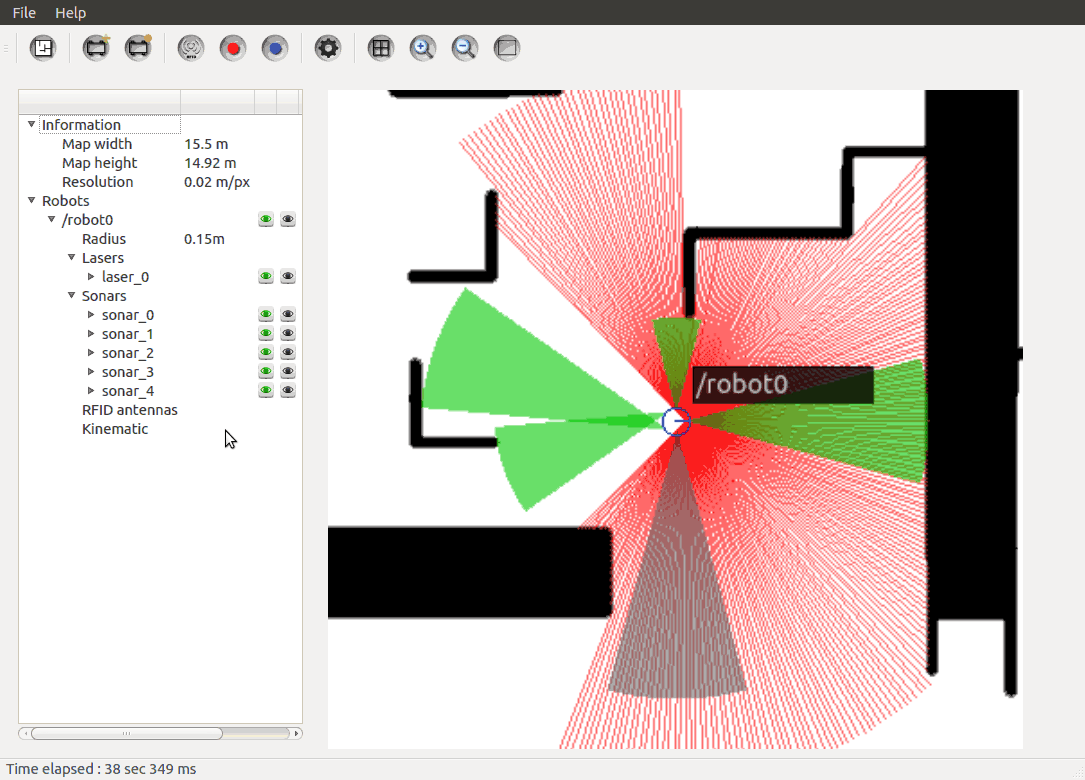Click the black eye button for /robot0
The width and height of the screenshot is (1085, 780).
click(288, 220)
